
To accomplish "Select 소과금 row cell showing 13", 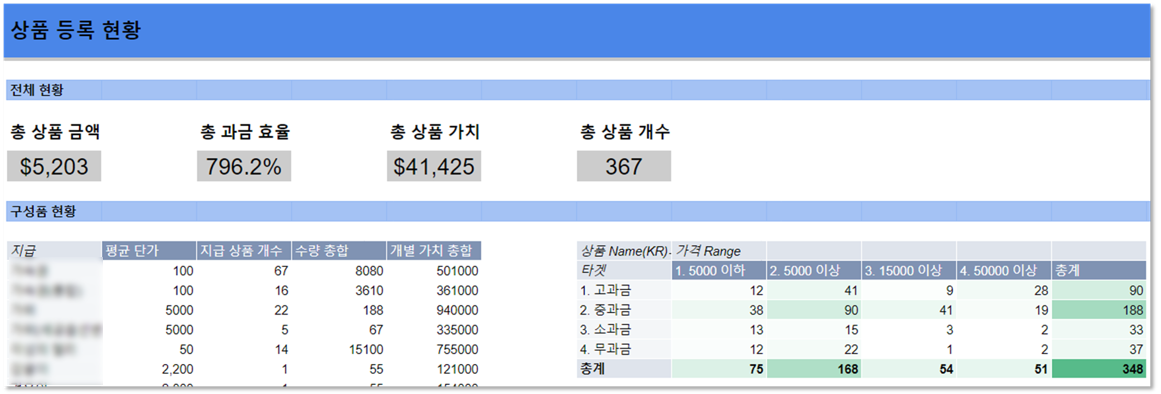I will coord(719,329).
